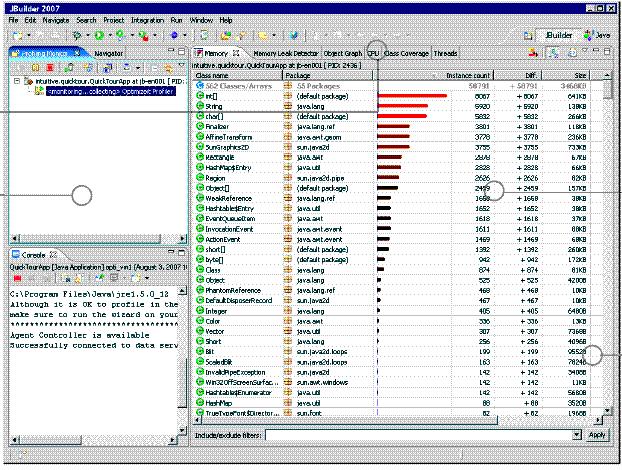
Task: Open the Profile launch dropdown arrow
Action: pyautogui.click(x=132, y=36)
